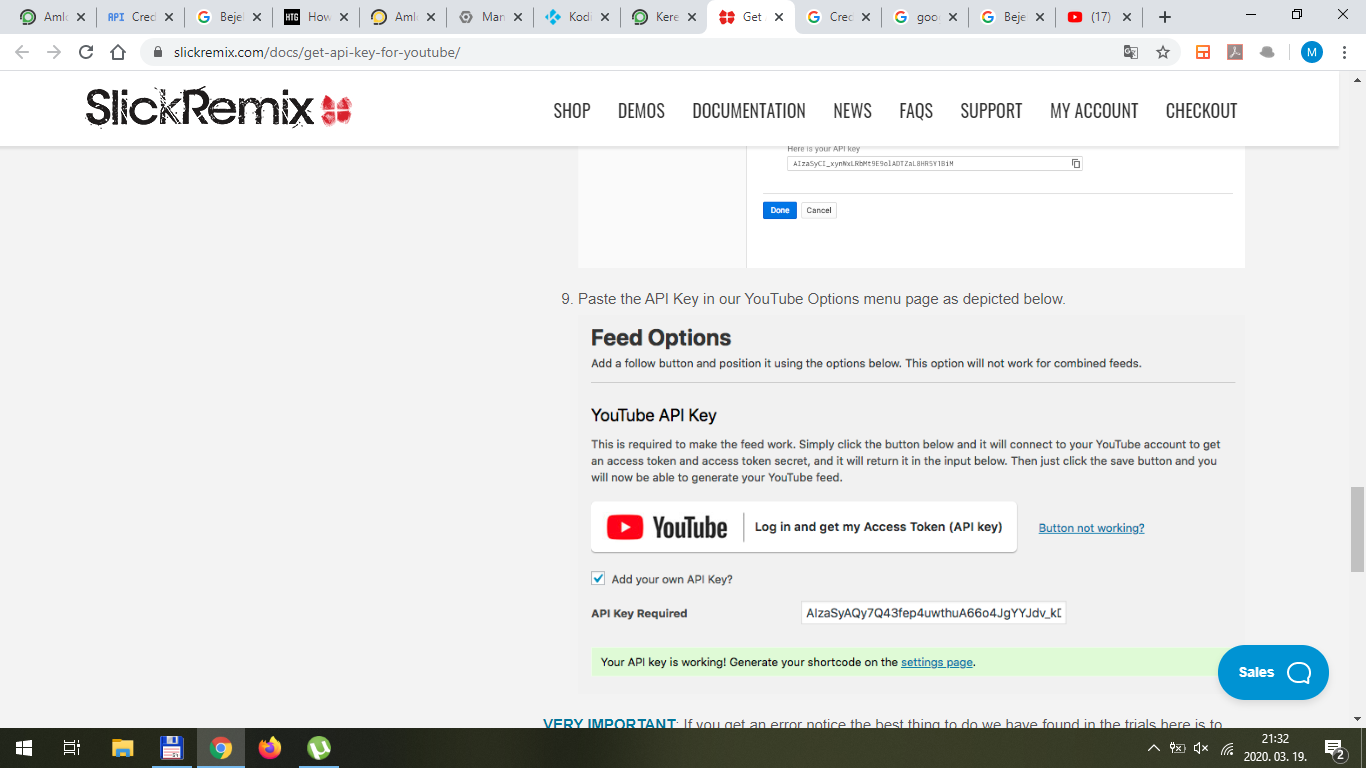
Task: Open the CHECKOUT menu item
Action: click(1201, 111)
